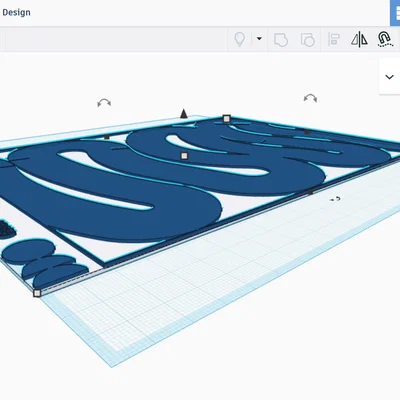Click the Show All light bulb icon
Viewport: 400px width, 400px height.
[x=240, y=39]
